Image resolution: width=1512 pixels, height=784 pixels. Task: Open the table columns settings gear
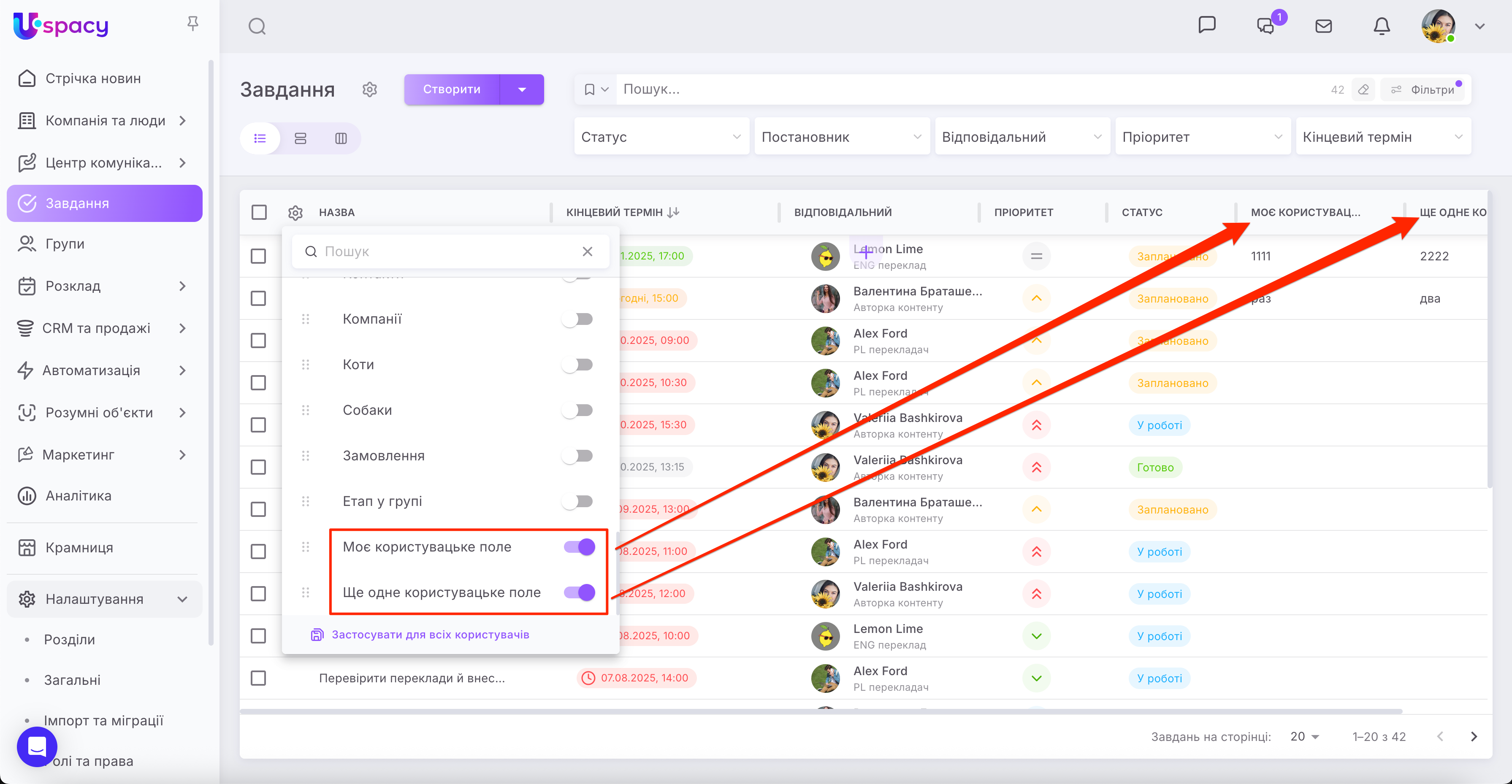click(295, 212)
